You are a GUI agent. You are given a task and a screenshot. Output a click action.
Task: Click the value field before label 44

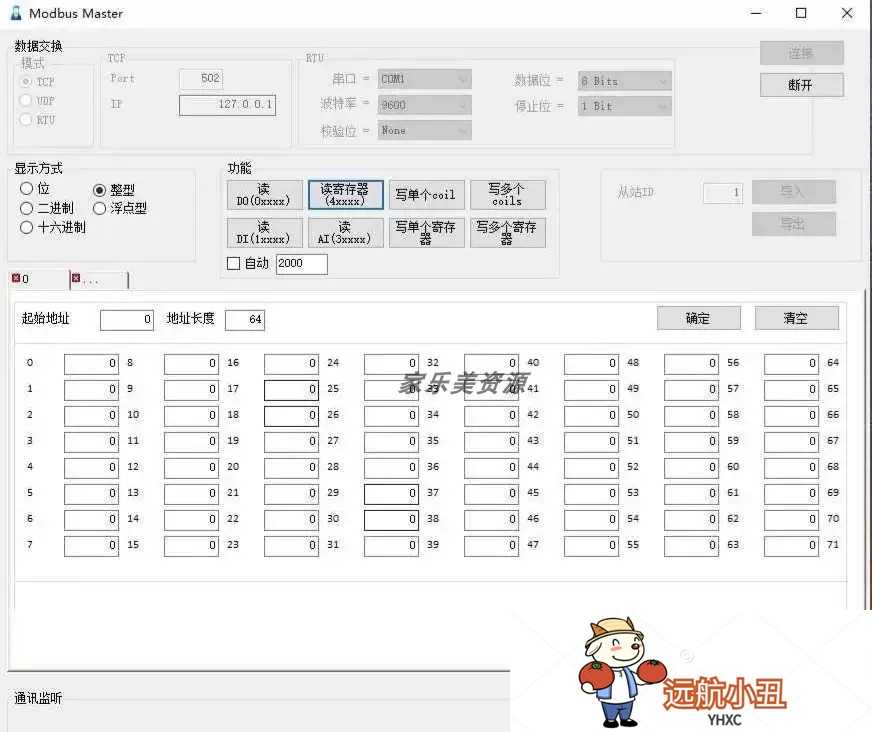pos(492,468)
